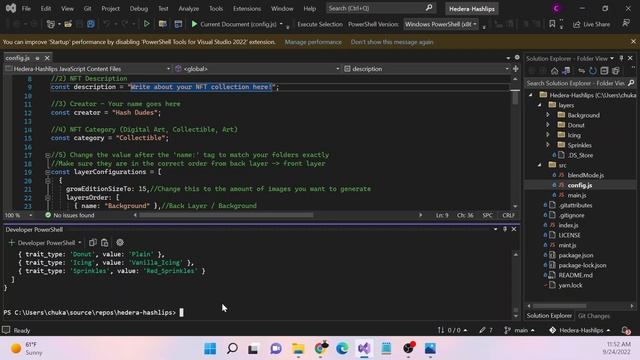Click Execute Selection in the toolbar

pyautogui.click(x=320, y=24)
